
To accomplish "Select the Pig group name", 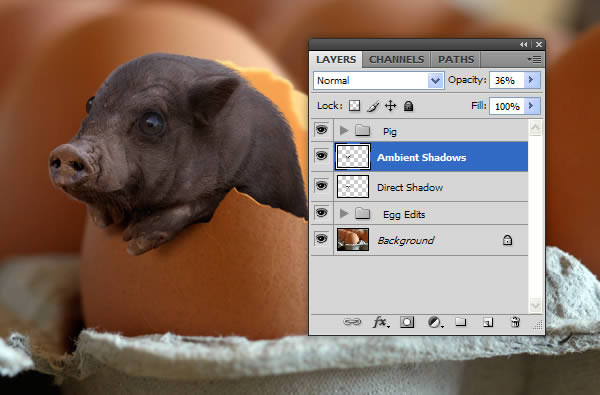I will pos(390,132).
